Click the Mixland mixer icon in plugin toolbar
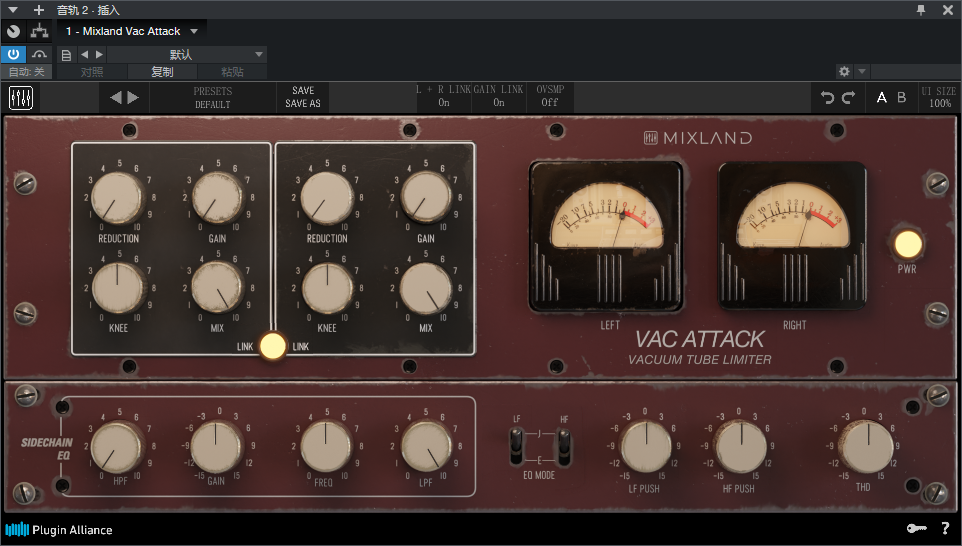This screenshot has width=962, height=546. tap(20, 97)
